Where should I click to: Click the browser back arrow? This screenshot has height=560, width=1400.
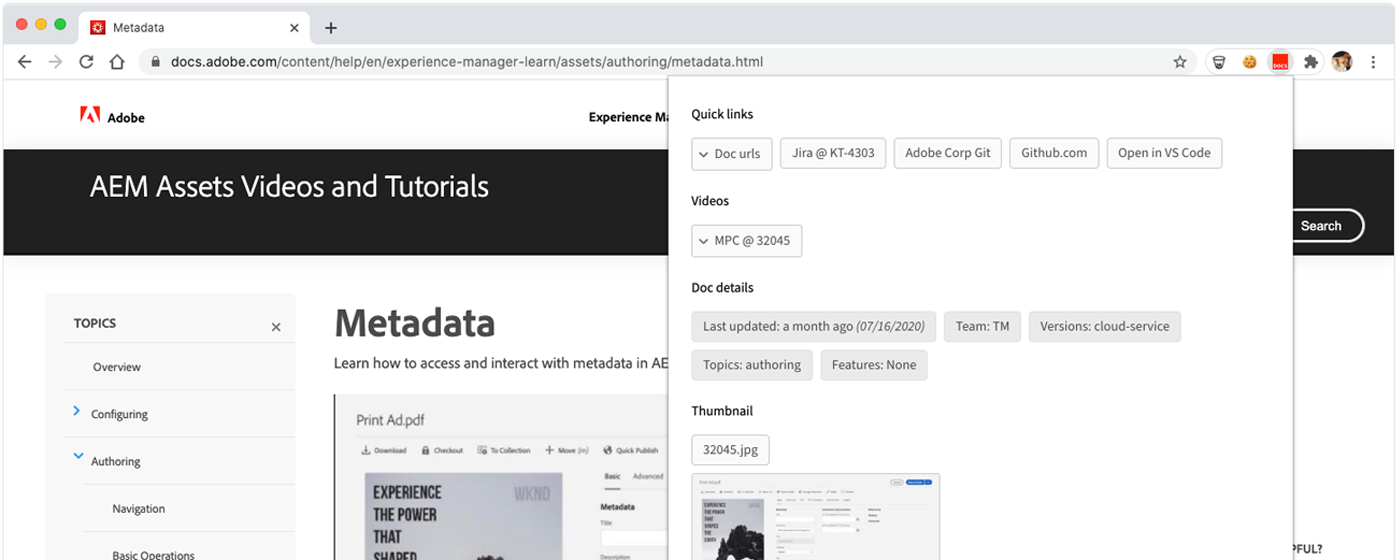click(25, 62)
